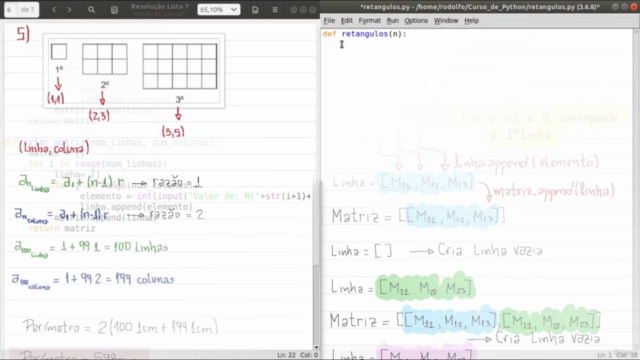Click the annotate document icon in PDF viewer
640x360 pixels.
pyautogui.click(x=255, y=9)
